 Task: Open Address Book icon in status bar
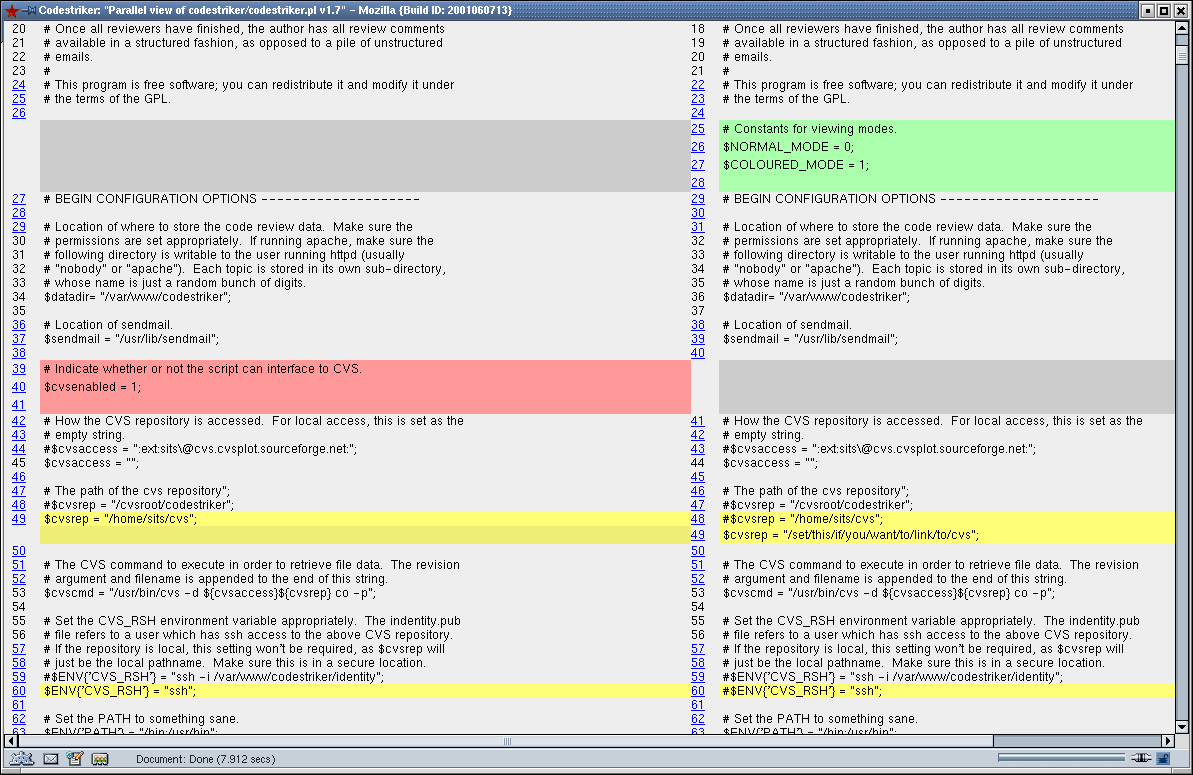[99, 759]
